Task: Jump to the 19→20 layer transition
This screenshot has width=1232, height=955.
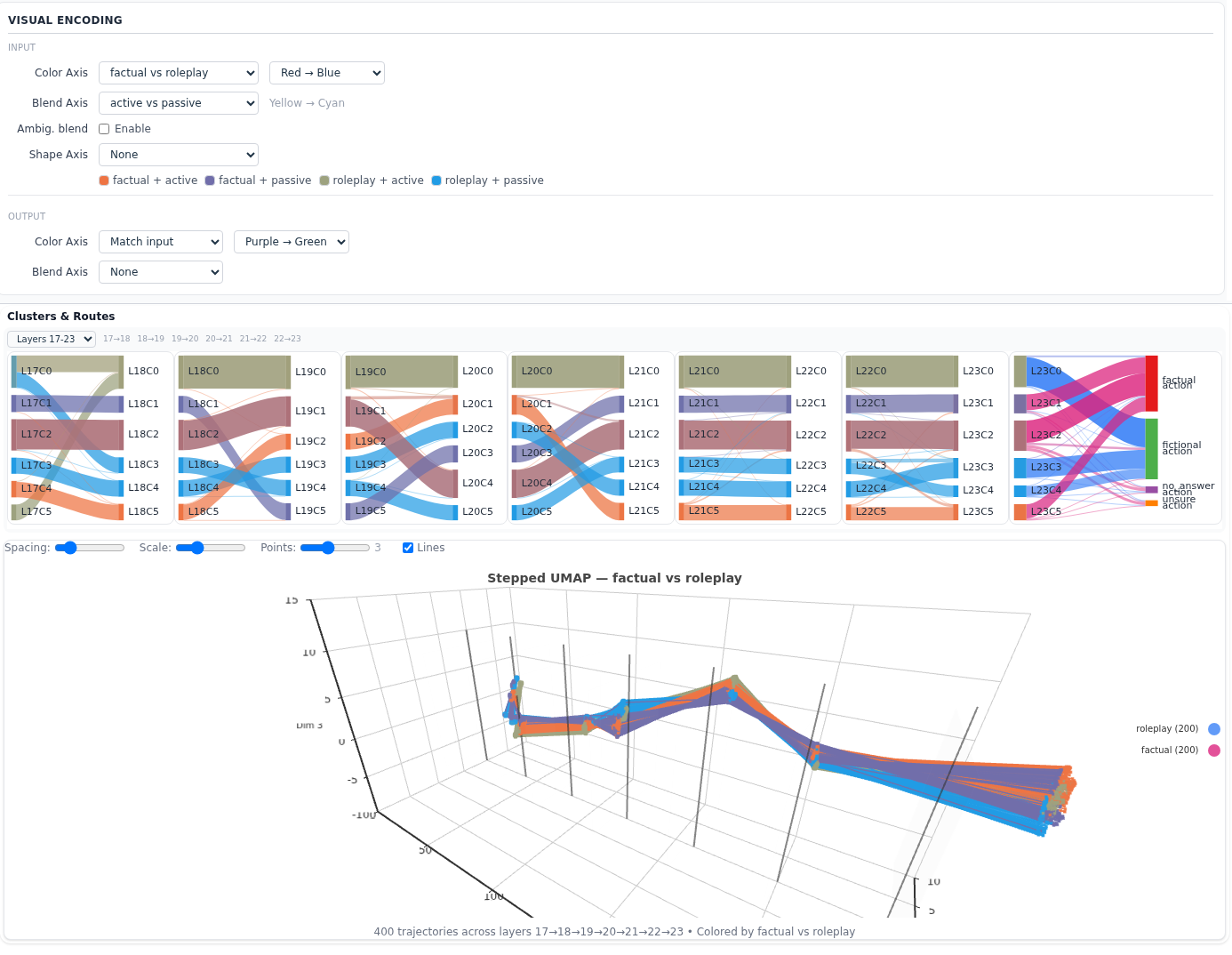Action: pyautogui.click(x=185, y=339)
